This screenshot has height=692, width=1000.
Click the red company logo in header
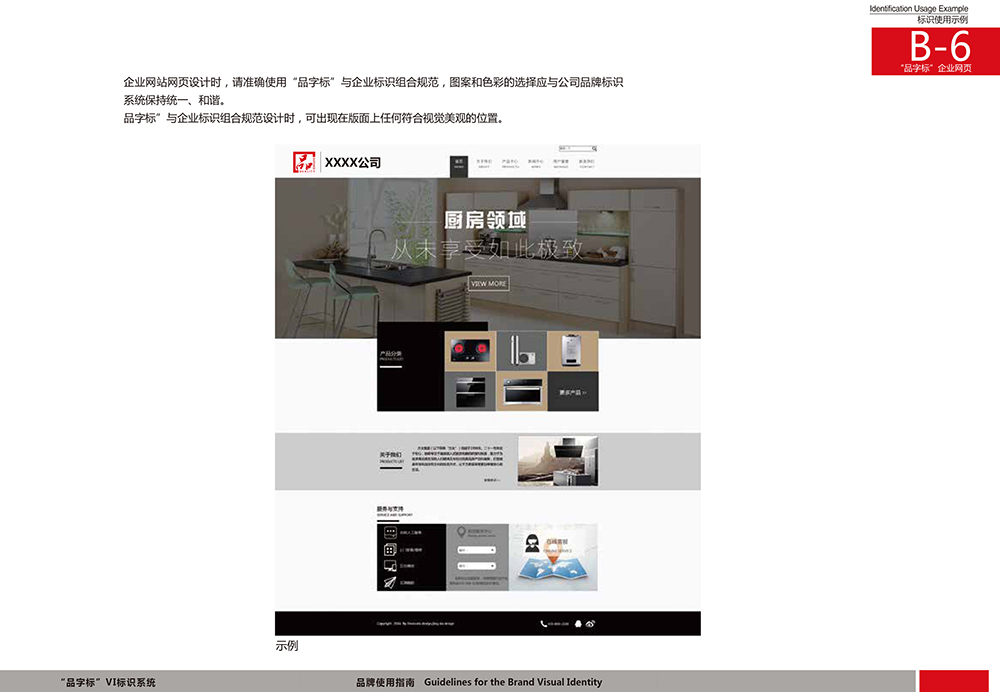(303, 162)
